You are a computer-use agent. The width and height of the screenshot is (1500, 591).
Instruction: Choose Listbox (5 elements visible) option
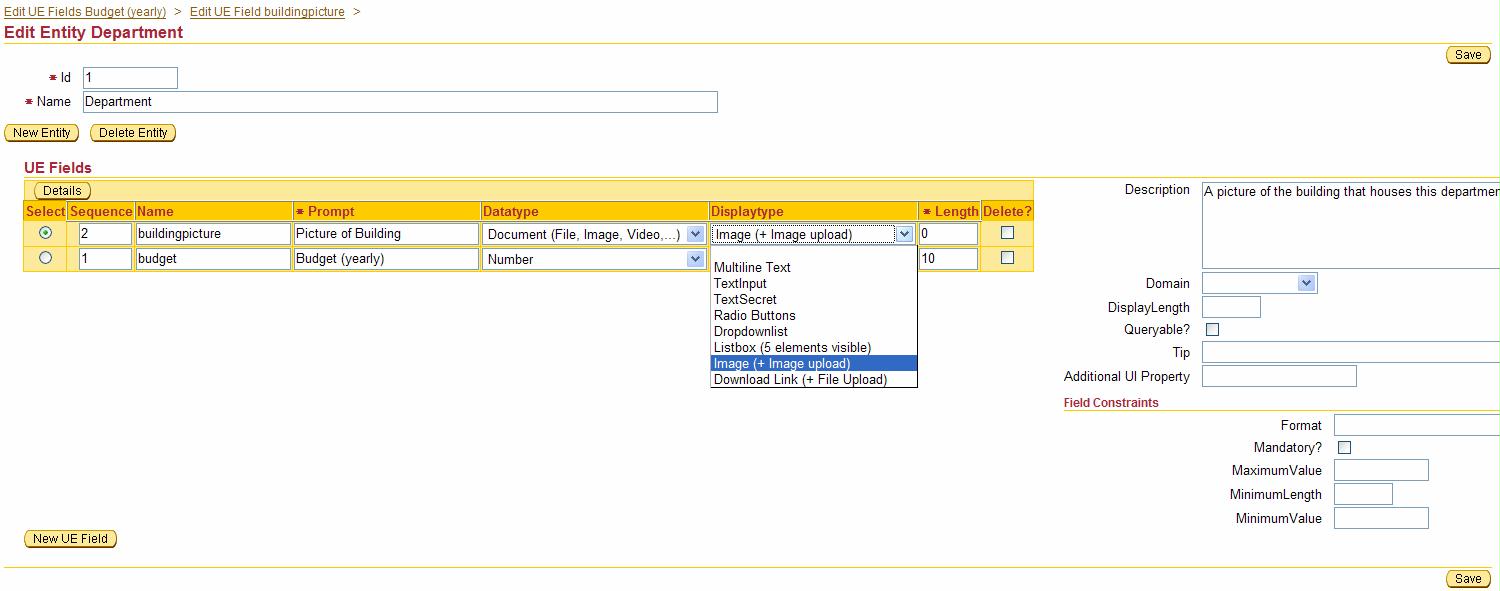[792, 347]
